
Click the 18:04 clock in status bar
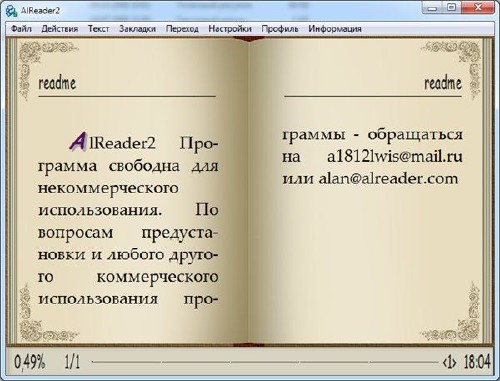[x=477, y=362]
